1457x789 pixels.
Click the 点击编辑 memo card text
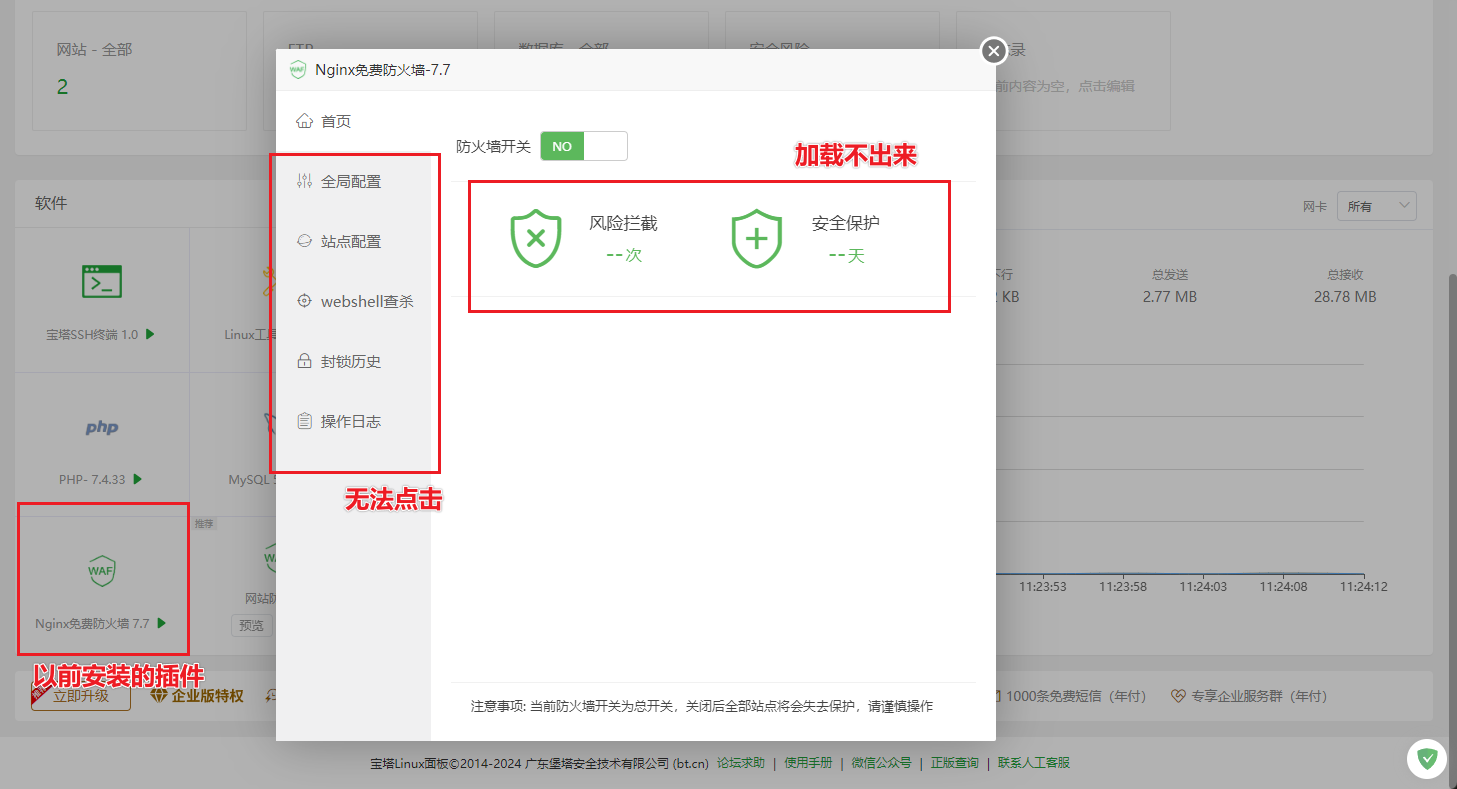[x=1107, y=86]
